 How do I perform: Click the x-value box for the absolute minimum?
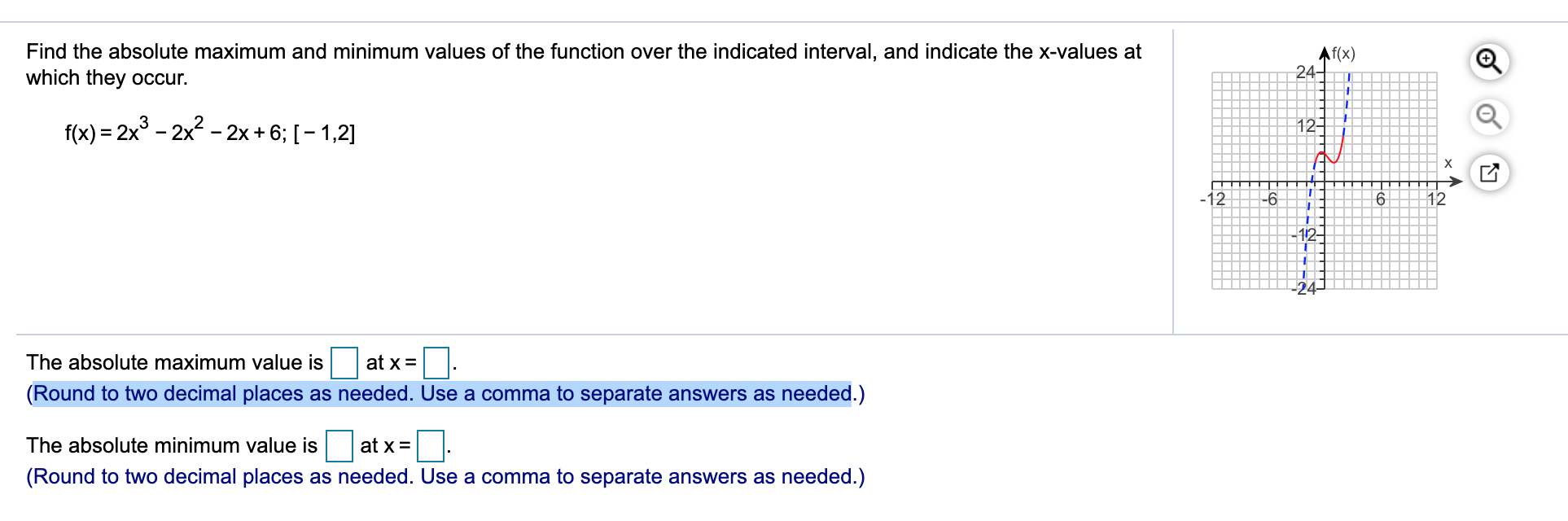pos(431,447)
